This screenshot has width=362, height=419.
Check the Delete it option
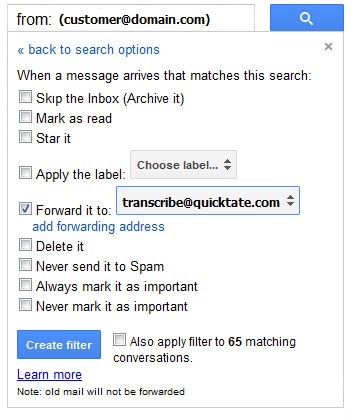25,245
